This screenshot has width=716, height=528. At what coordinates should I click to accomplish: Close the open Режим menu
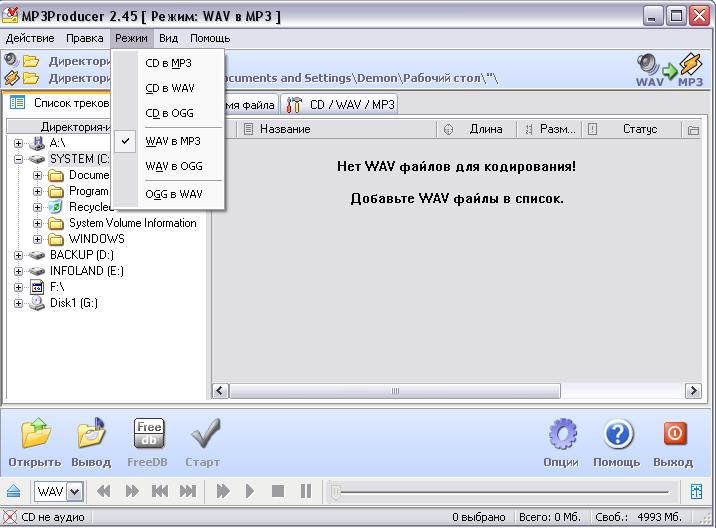[131, 38]
